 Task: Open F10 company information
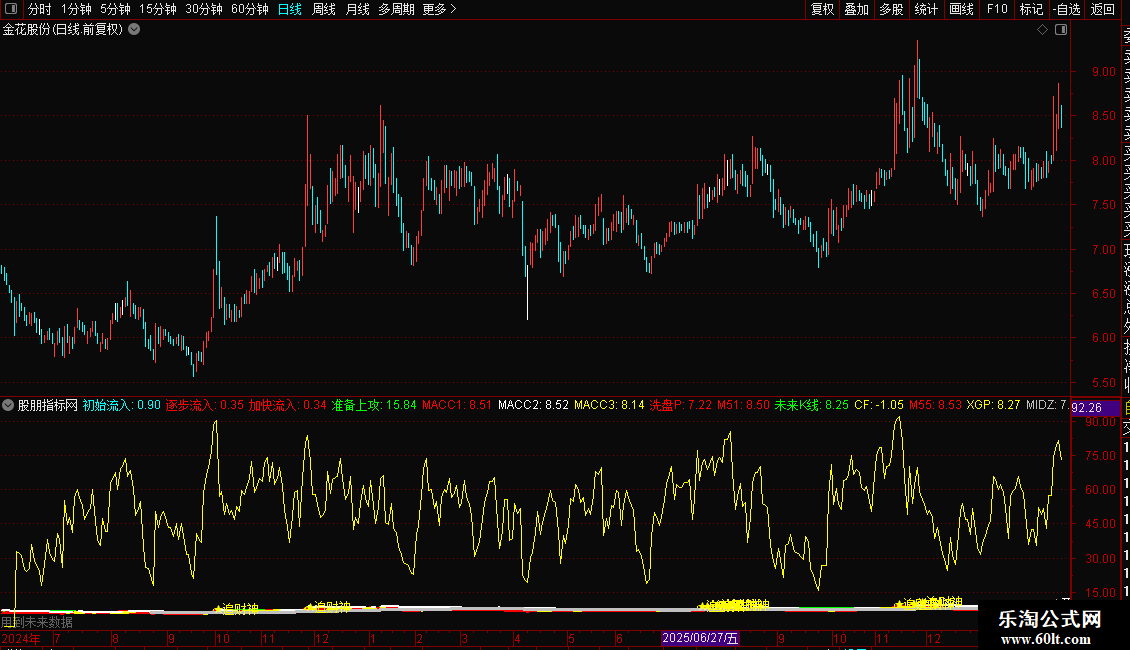[x=997, y=9]
